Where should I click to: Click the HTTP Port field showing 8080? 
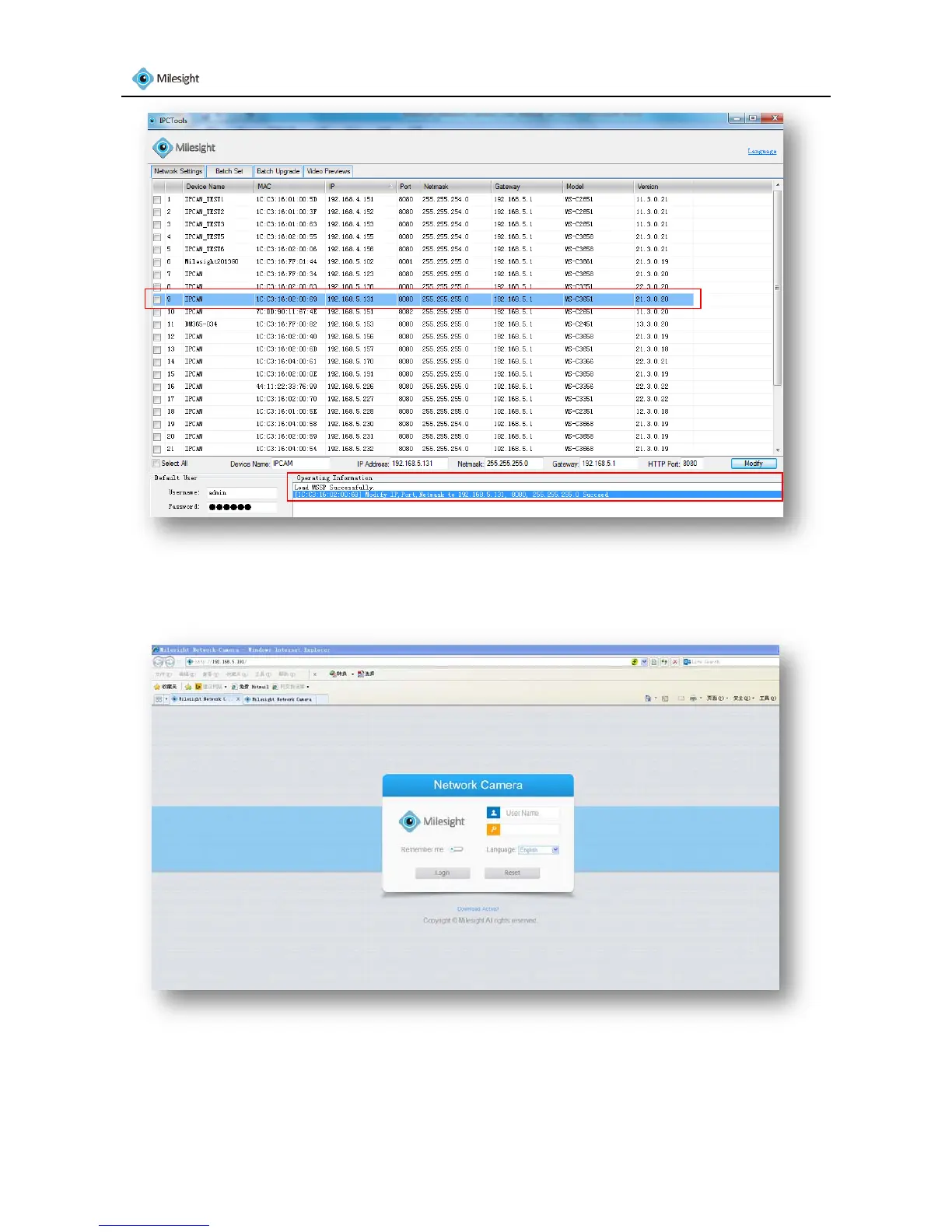(x=692, y=464)
